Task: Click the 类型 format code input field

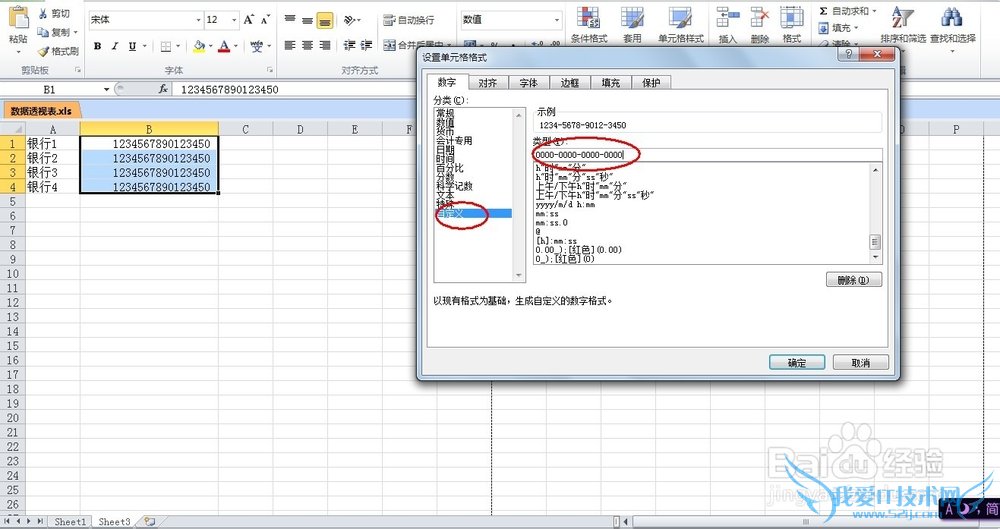Action: coord(706,155)
